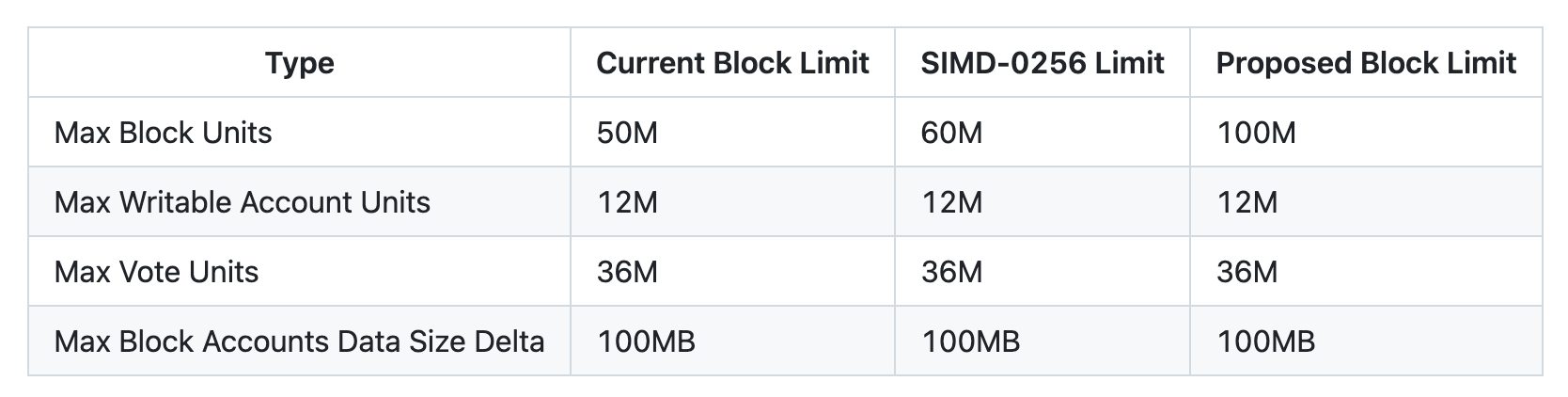1568x397 pixels.
Task: Click the SIMD-0256 Limit header
Action: click(x=1043, y=63)
